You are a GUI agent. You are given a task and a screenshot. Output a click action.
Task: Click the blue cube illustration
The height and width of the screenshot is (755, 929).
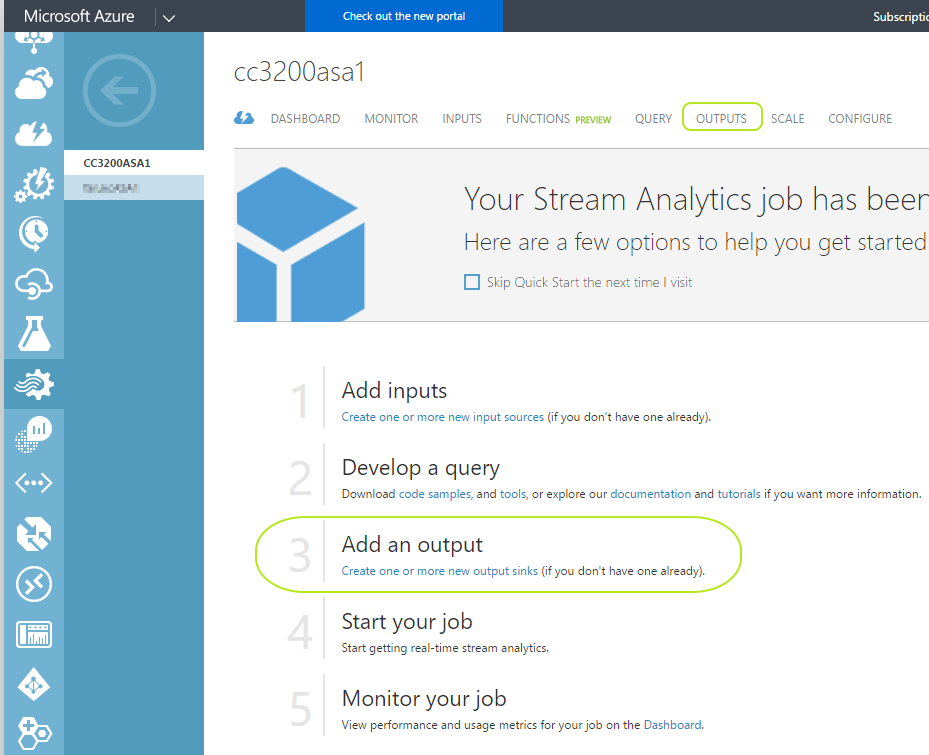tap(300, 244)
